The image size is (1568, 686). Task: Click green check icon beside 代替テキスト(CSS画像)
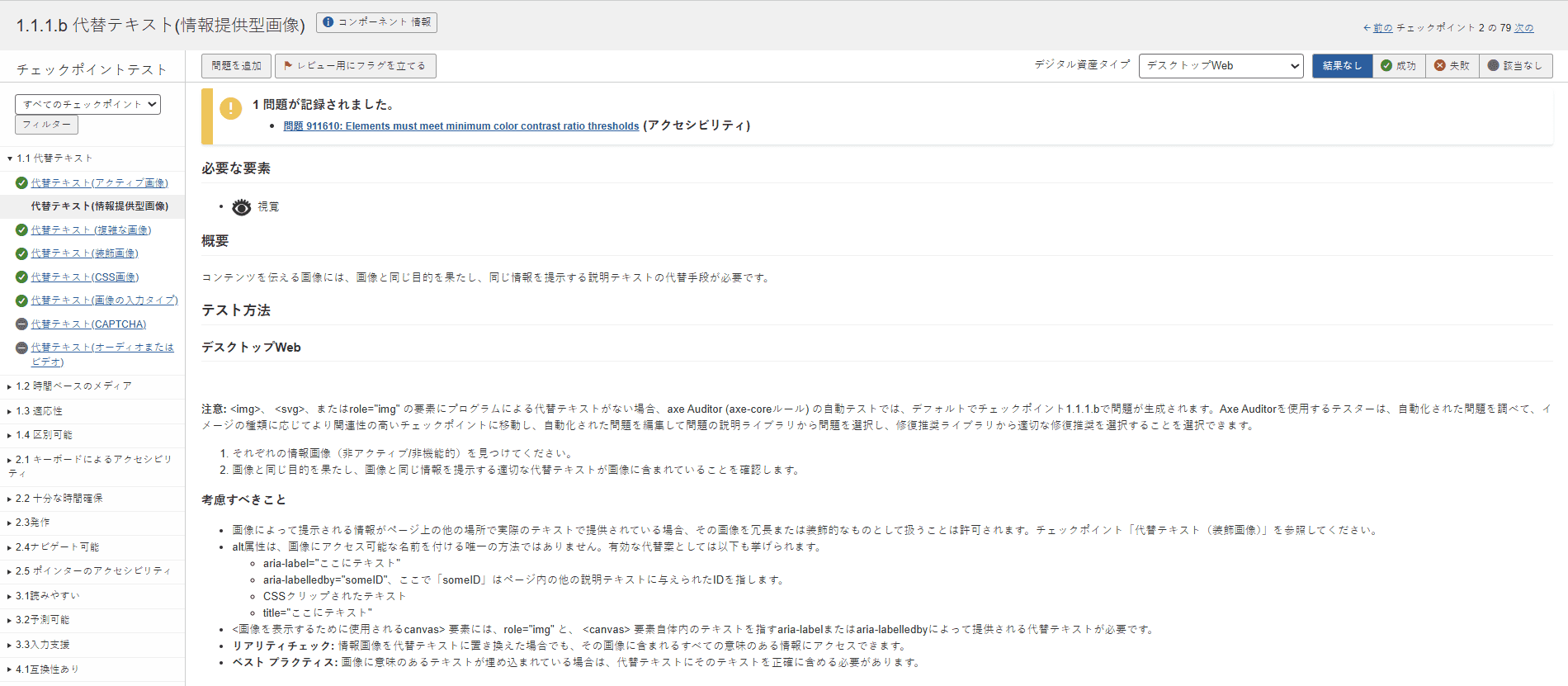pyautogui.click(x=22, y=277)
